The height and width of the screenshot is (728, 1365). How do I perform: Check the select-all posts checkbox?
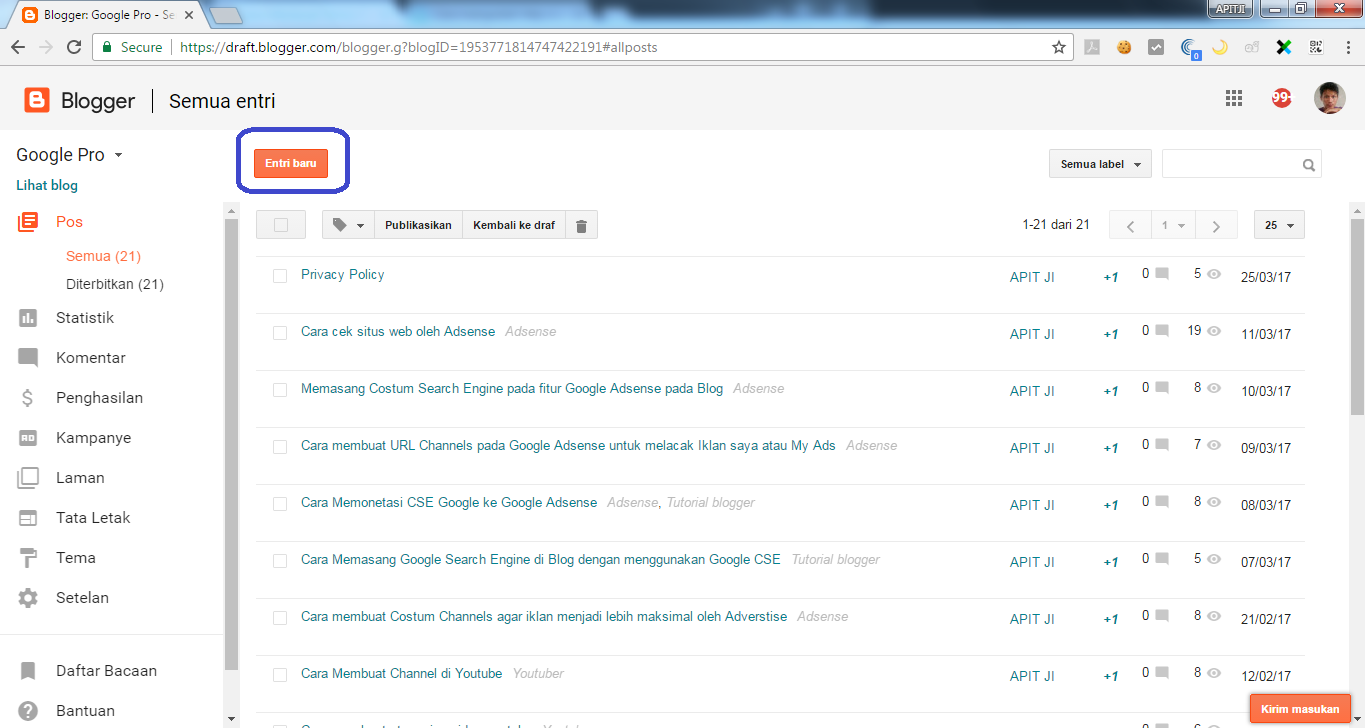point(280,224)
